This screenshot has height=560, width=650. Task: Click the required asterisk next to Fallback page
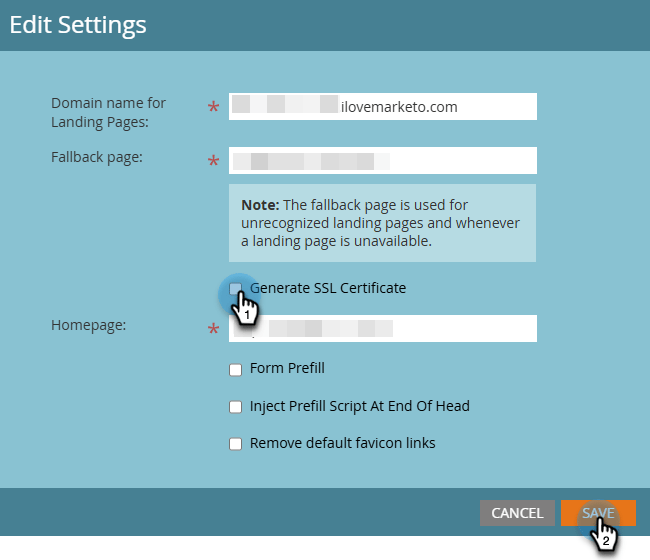(213, 162)
